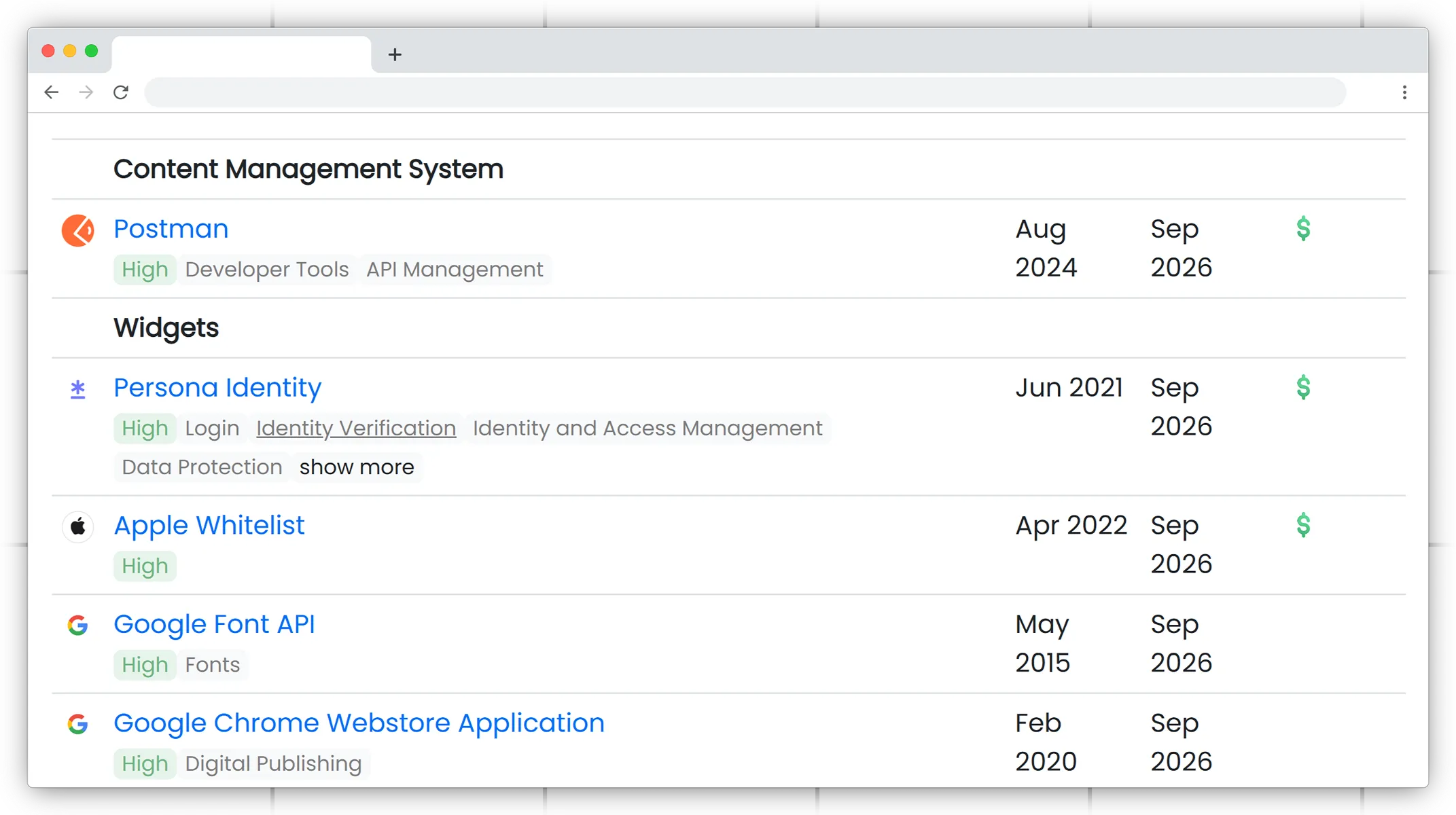Click Sep 2026 in the Chrome Webstore Application row

pyautogui.click(x=1182, y=742)
